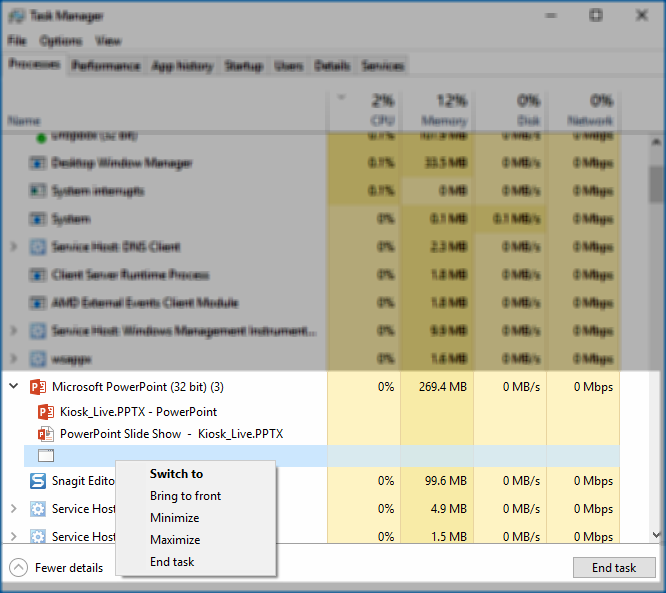This screenshot has height=593, width=666.
Task: Collapse the Microsoft PowerPoint process group
Action: (14, 386)
